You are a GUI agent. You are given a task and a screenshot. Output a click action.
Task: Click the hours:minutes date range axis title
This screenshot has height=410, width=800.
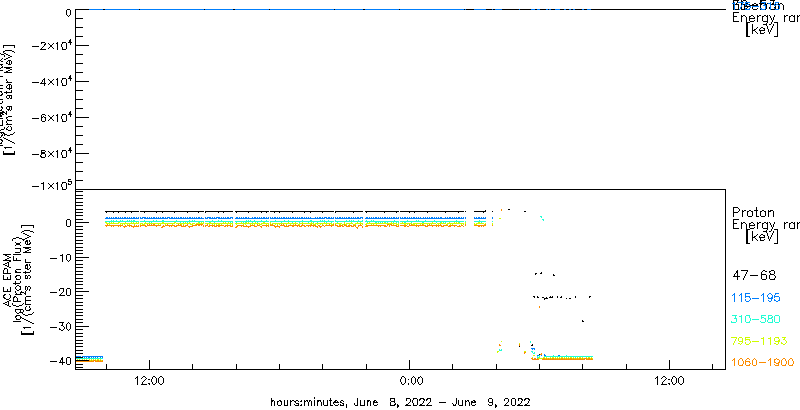[401, 402]
